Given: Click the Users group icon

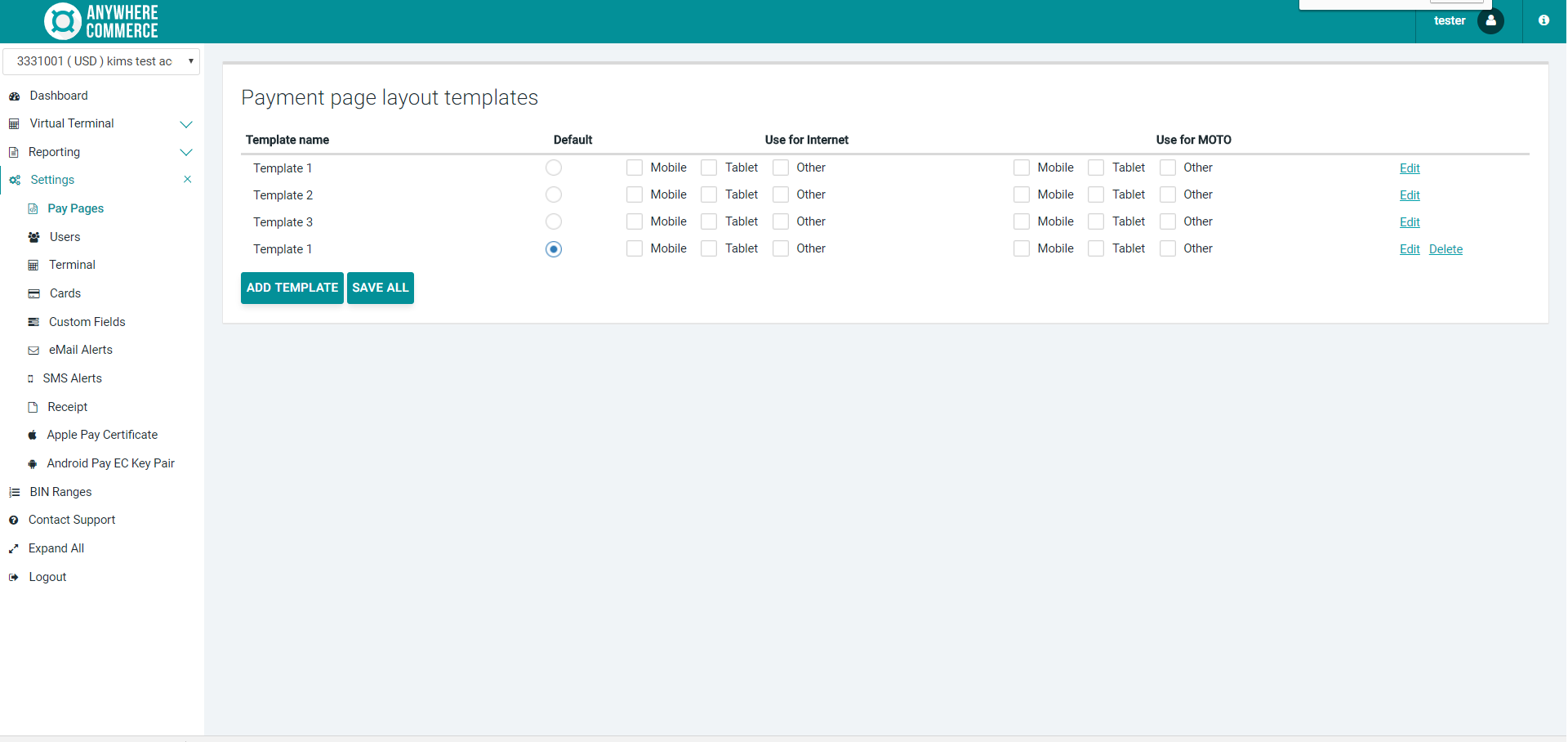Looking at the screenshot, I should coord(34,238).
